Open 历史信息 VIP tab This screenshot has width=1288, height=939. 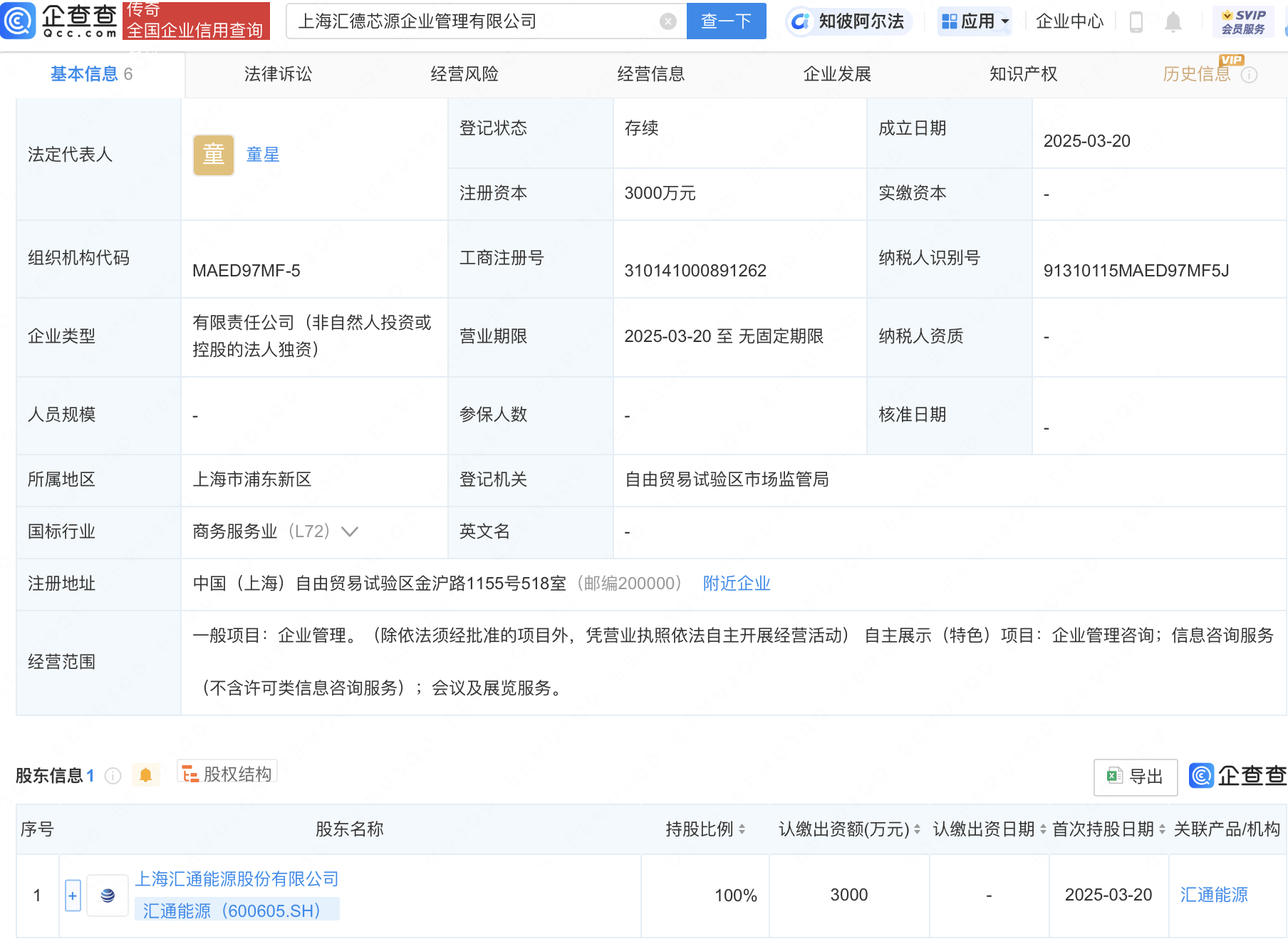click(x=1196, y=74)
